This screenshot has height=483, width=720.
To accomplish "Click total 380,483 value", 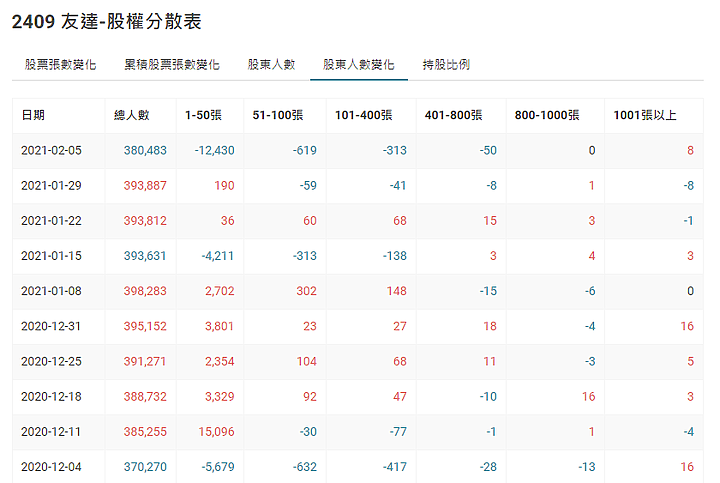I will (145, 151).
